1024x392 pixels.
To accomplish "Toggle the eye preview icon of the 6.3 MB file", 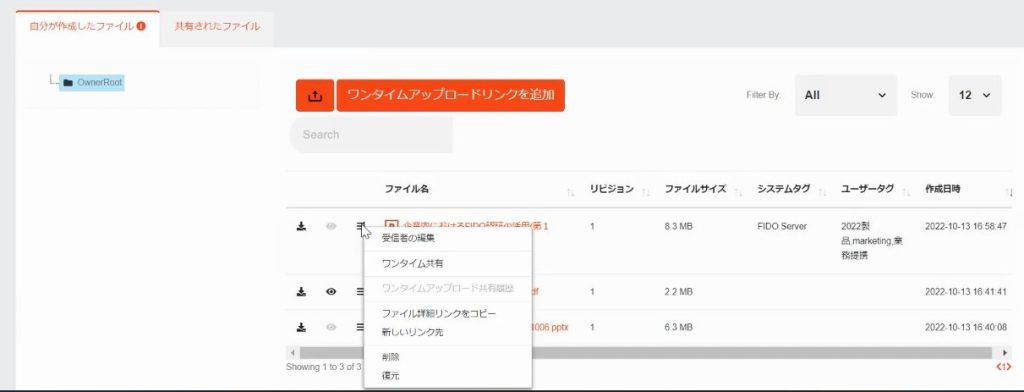I will [x=331, y=327].
